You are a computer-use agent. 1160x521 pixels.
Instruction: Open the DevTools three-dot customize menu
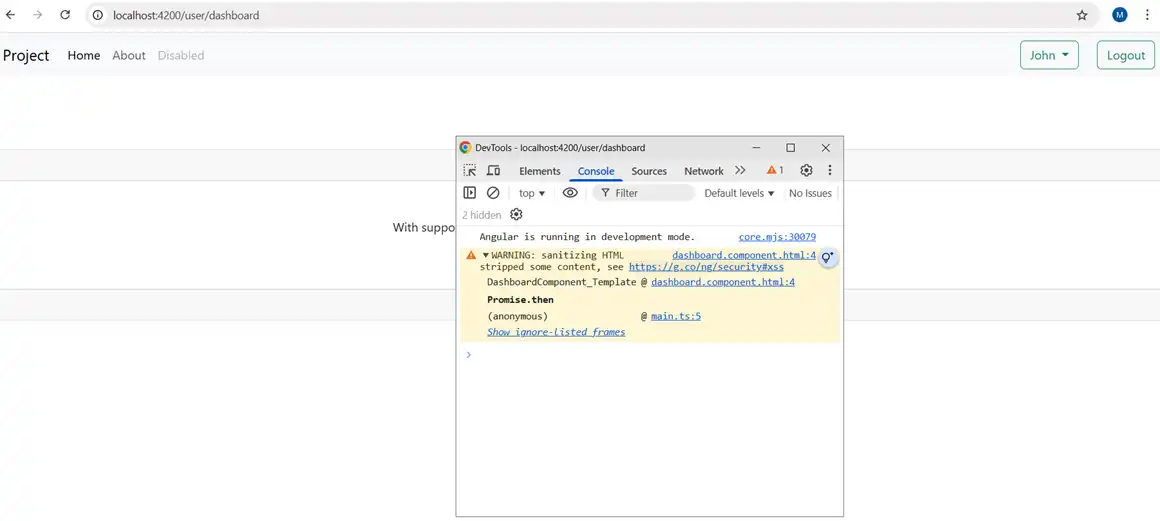[x=829, y=171]
